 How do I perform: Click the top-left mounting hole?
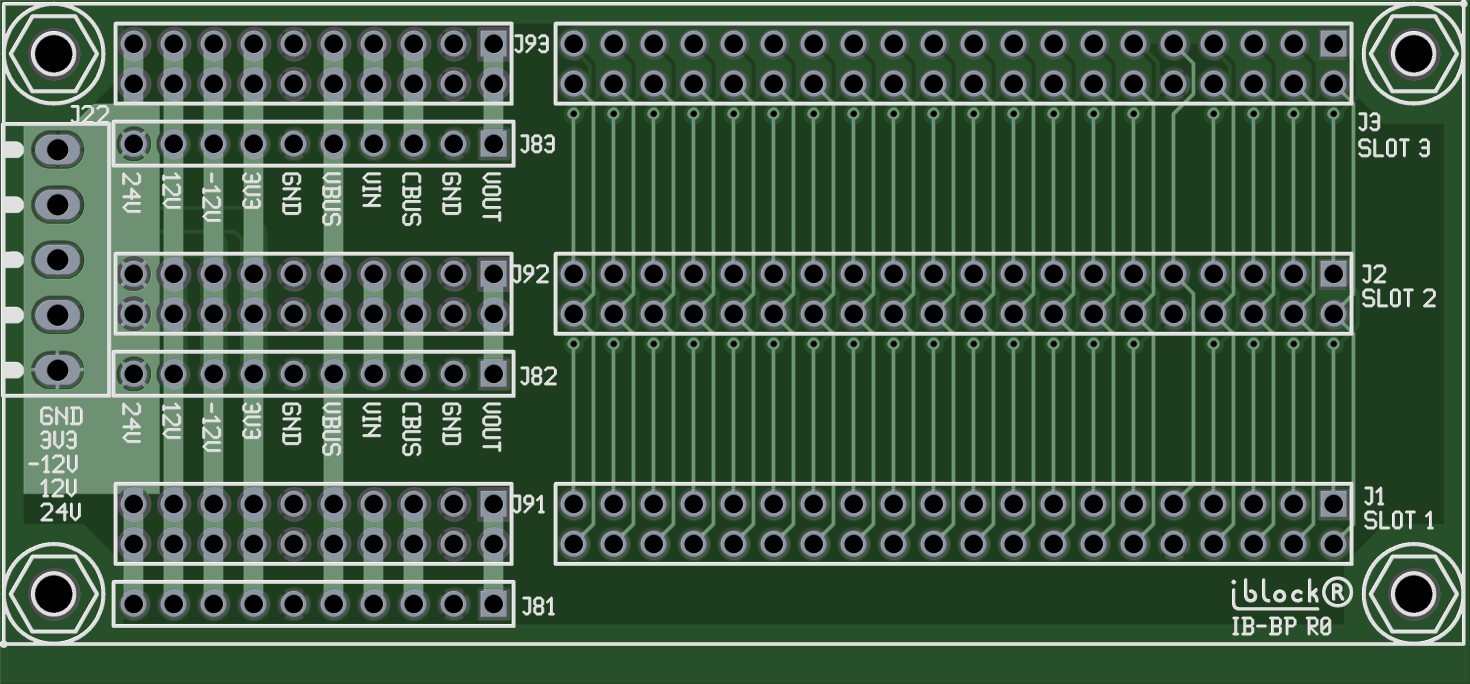pyautogui.click(x=52, y=51)
